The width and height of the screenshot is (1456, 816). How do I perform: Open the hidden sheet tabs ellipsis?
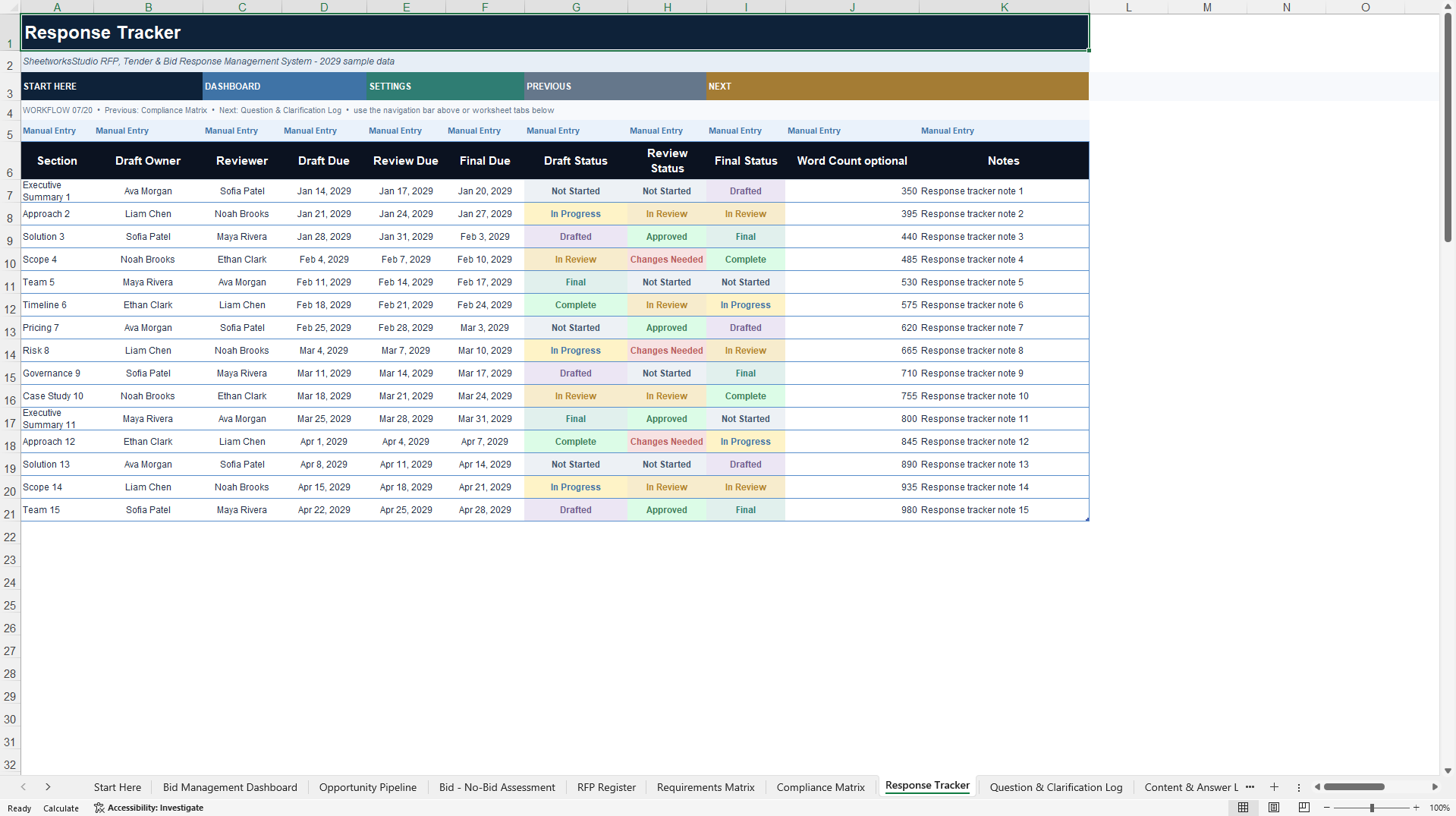click(x=1250, y=787)
